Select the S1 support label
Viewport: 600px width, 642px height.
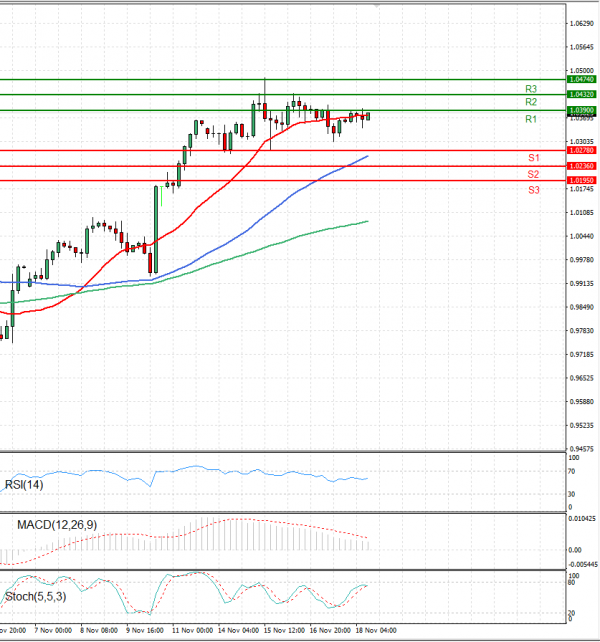tap(534, 158)
